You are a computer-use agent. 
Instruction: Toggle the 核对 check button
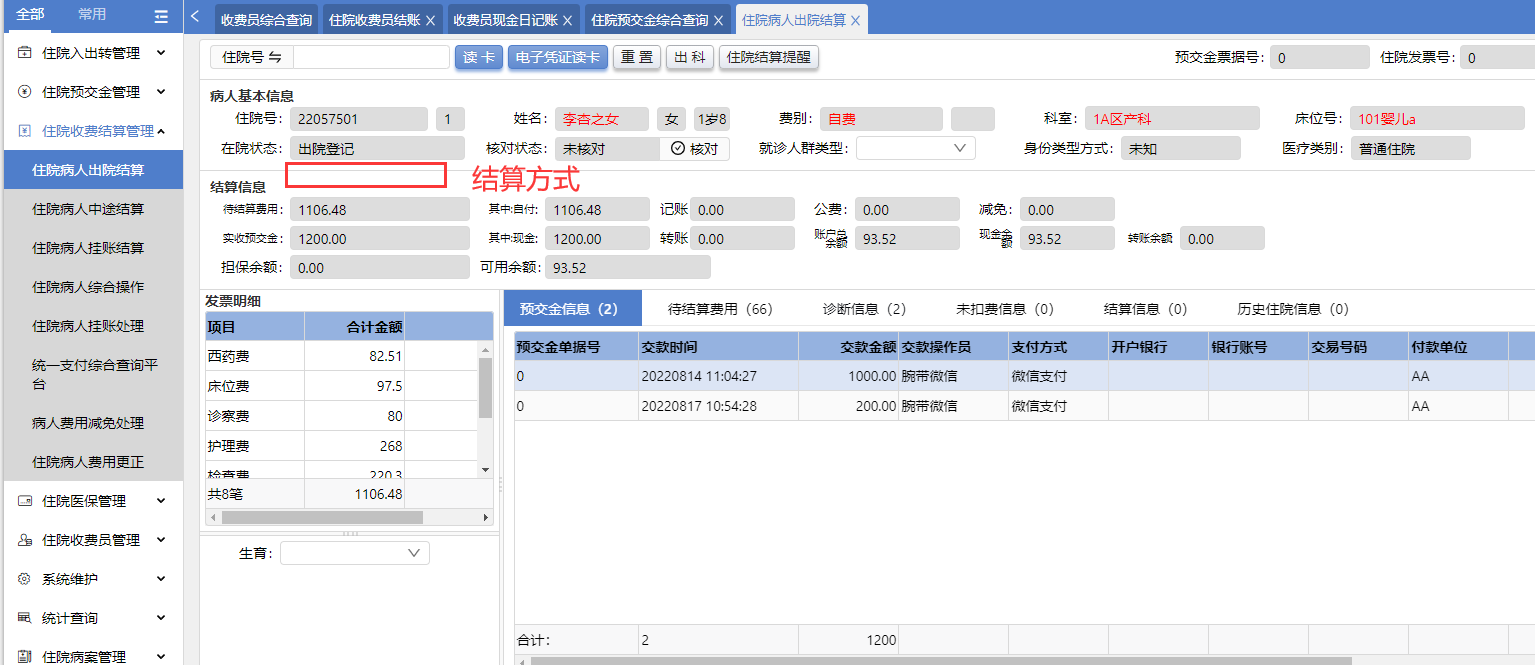694,149
